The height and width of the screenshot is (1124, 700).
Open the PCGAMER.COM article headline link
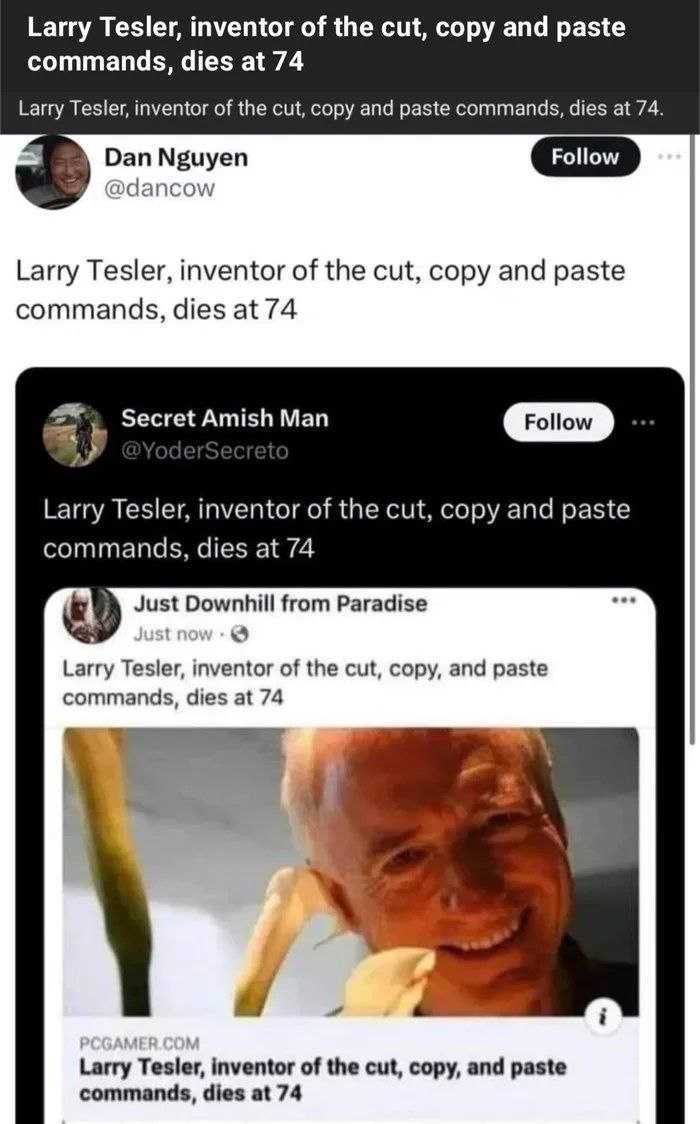[322, 1079]
